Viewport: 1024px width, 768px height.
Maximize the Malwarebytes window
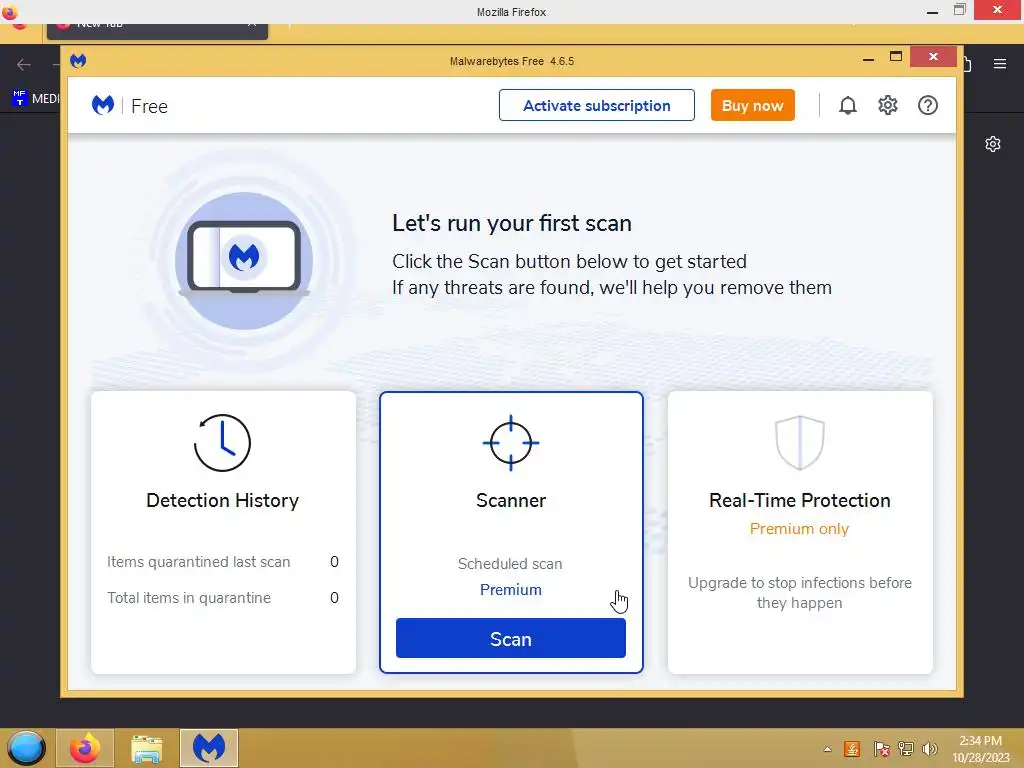(896, 57)
